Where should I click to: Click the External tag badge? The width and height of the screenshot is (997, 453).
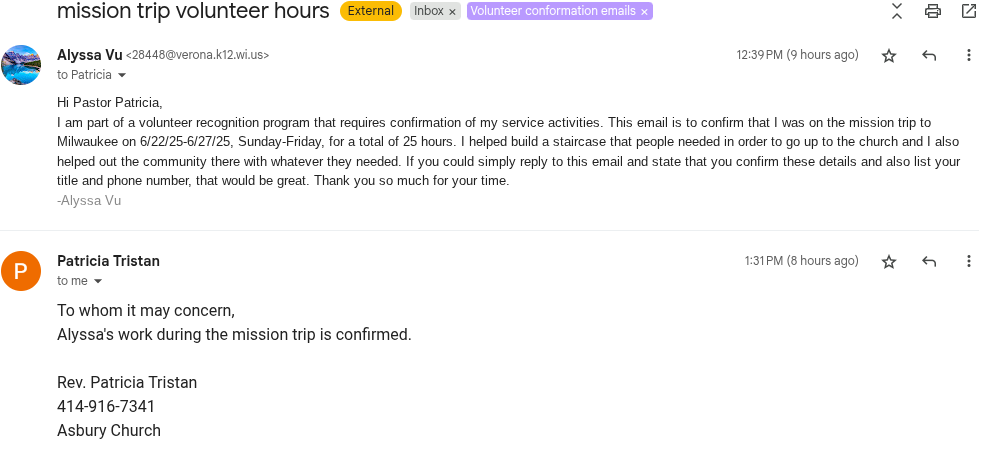[371, 11]
